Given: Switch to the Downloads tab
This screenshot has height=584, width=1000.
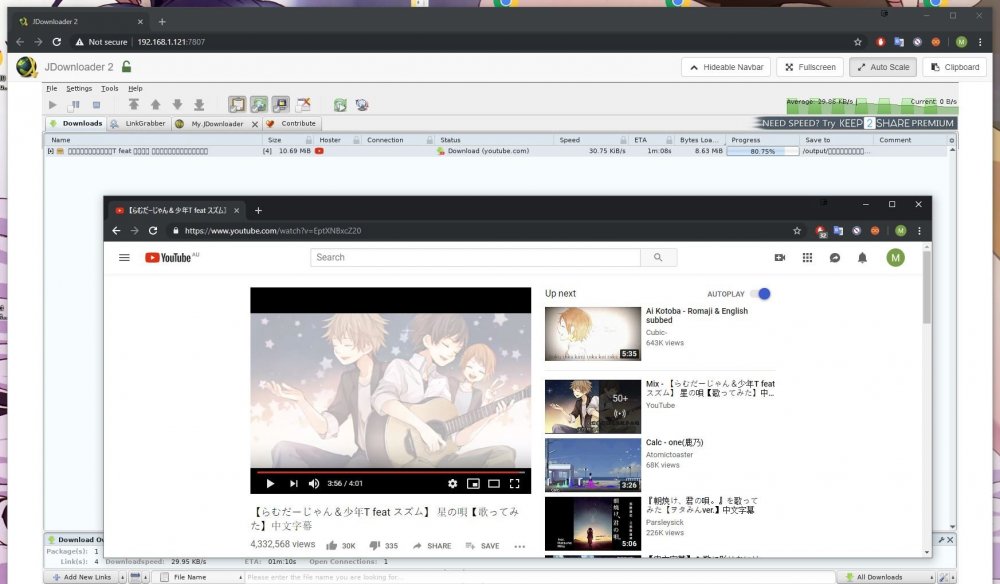Looking at the screenshot, I should (x=76, y=124).
